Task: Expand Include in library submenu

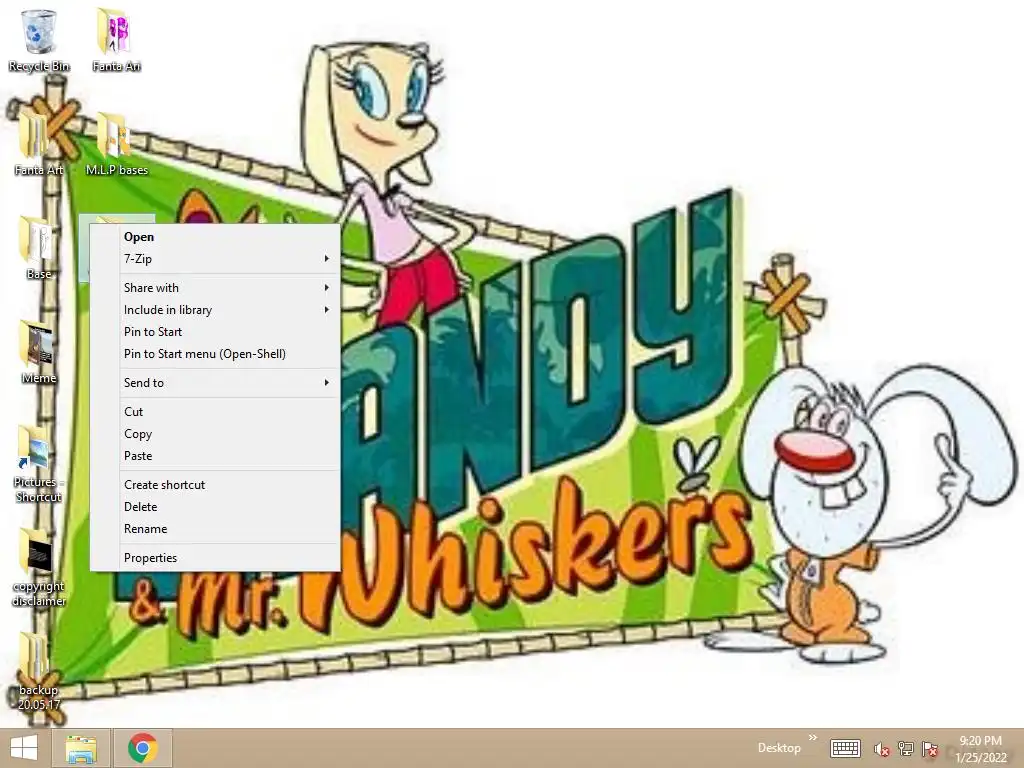Action: click(215, 310)
